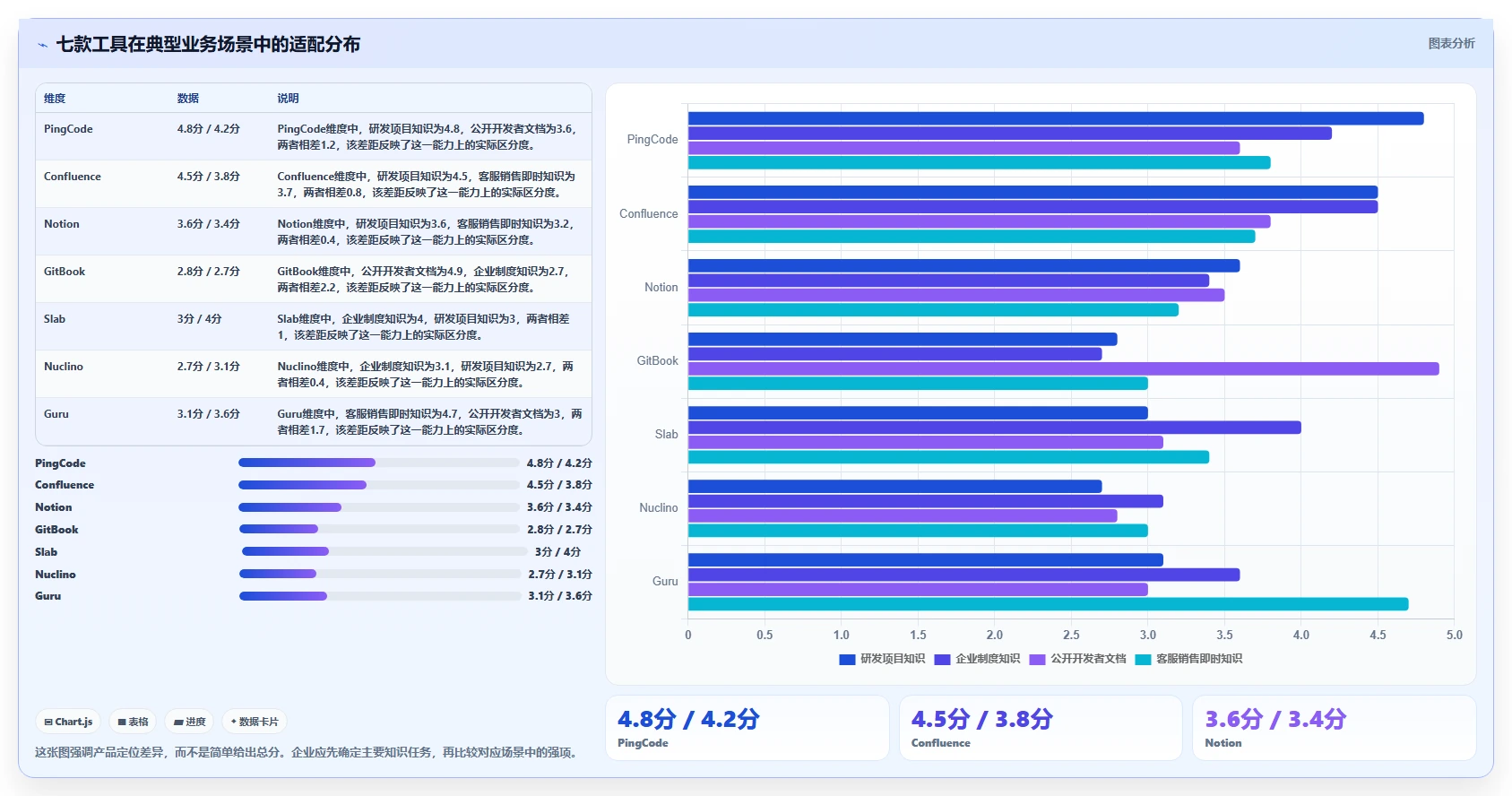This screenshot has height=796, width=1512.
Task: Toggle the 研发项目知识 legend swatch
Action: (x=847, y=659)
